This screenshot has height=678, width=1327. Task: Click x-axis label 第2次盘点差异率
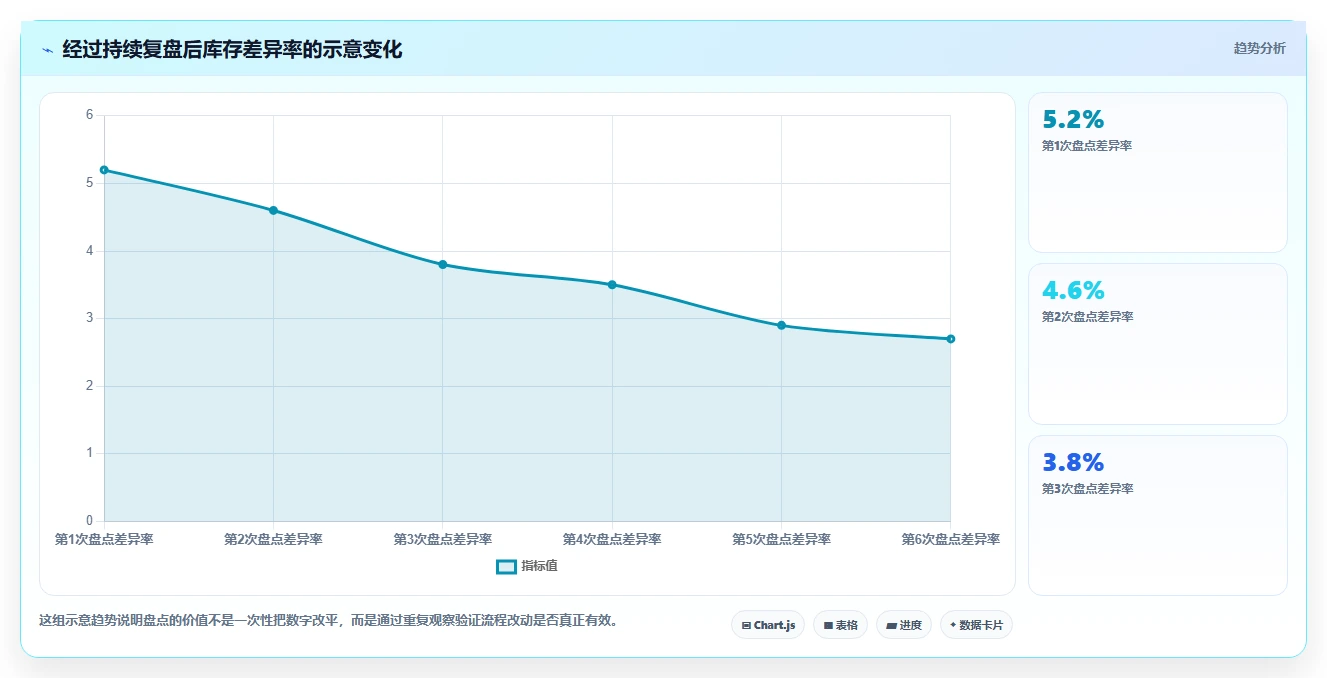tap(273, 539)
